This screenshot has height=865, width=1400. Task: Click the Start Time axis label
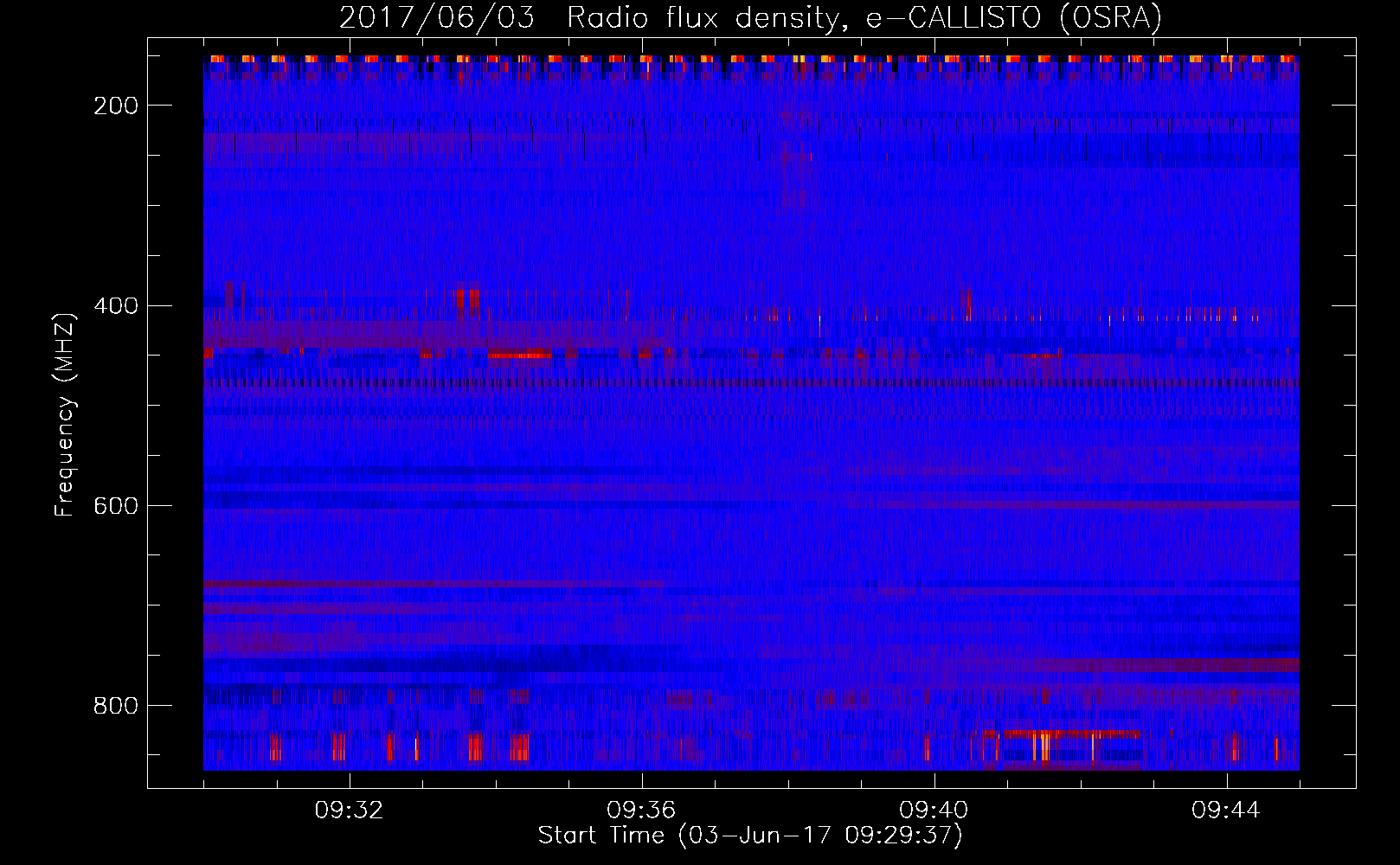[750, 836]
